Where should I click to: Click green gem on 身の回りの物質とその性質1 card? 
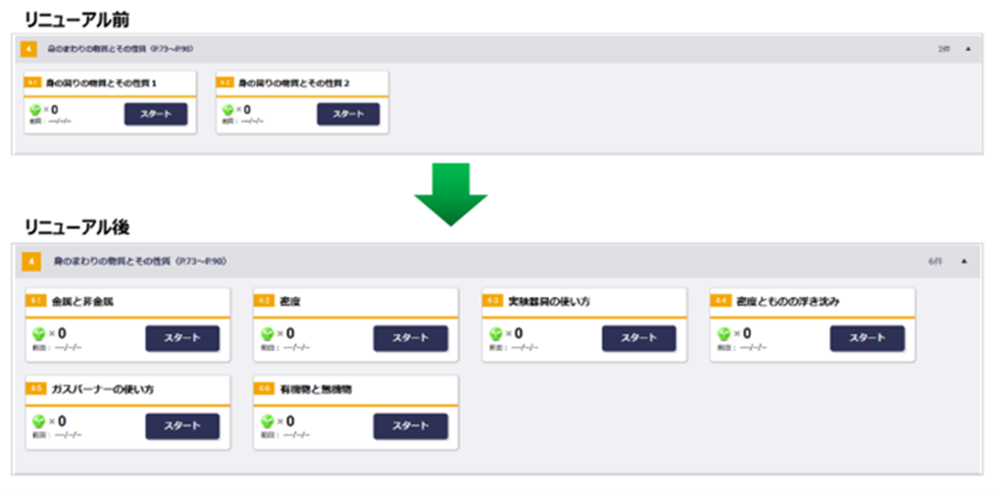pyautogui.click(x=35, y=110)
